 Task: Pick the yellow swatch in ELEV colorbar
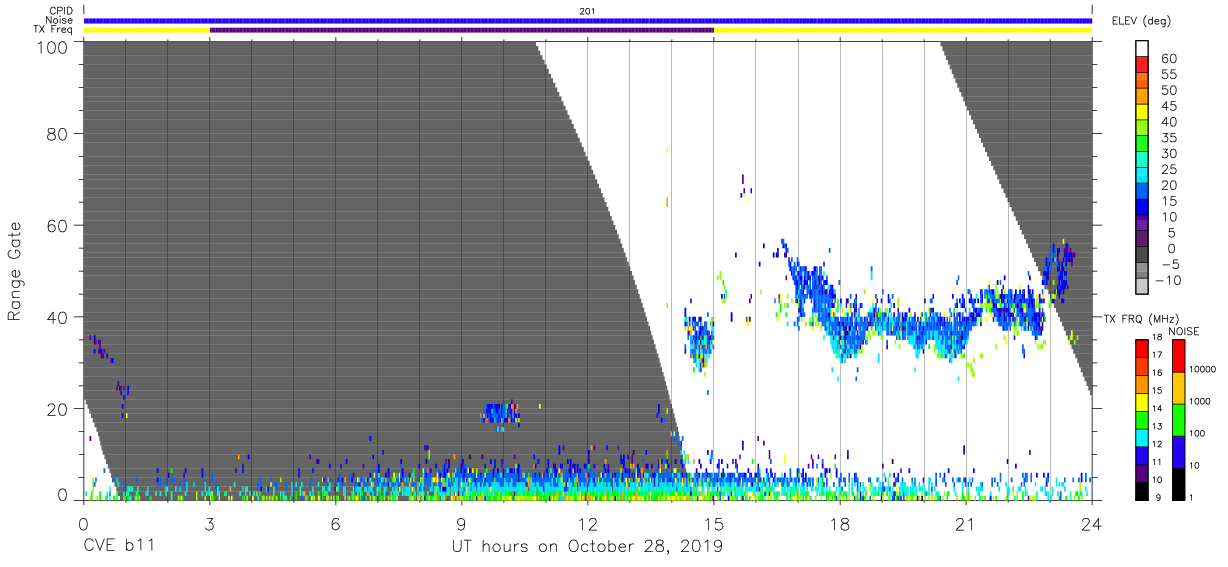coord(1141,114)
